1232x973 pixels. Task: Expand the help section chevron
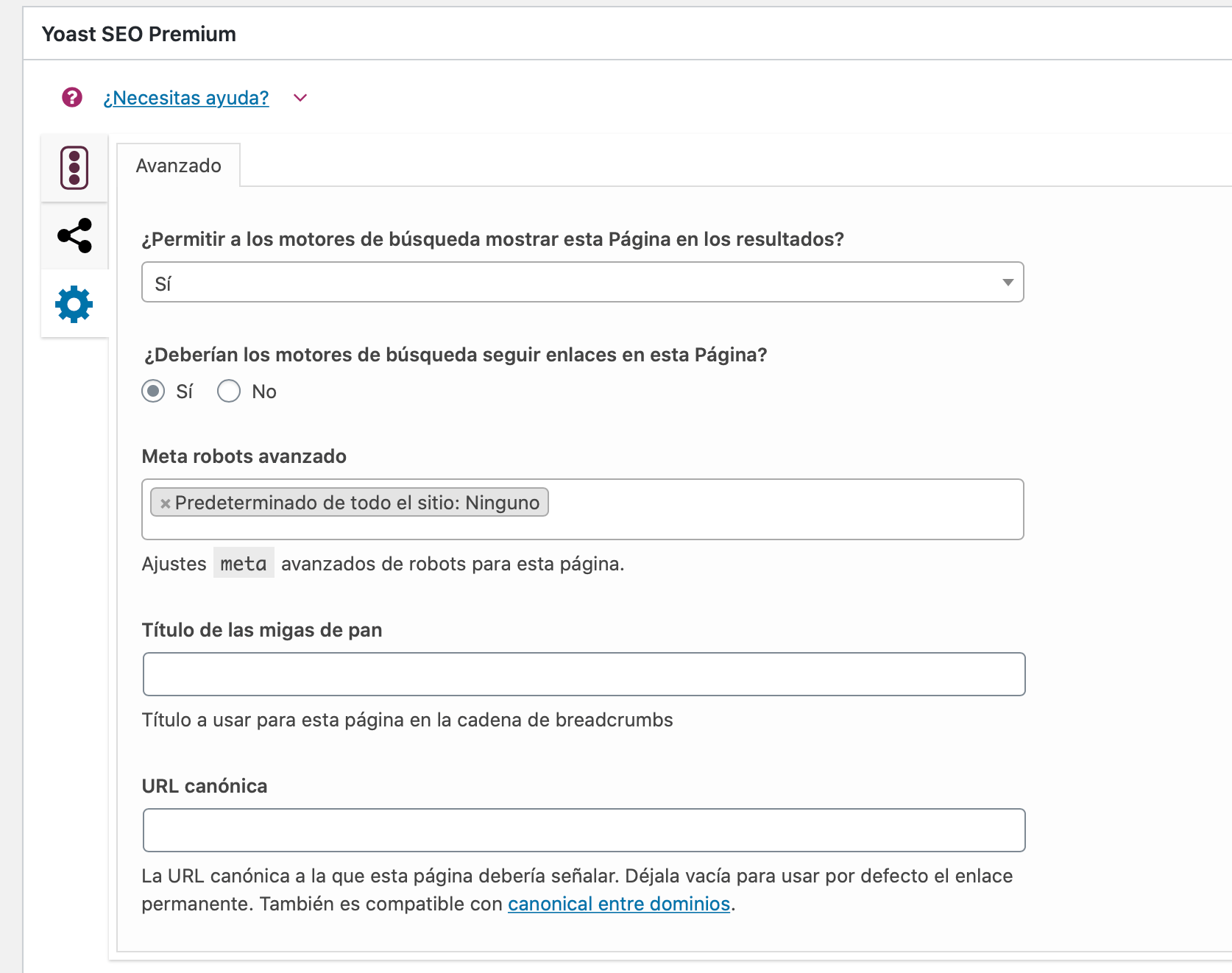coord(300,98)
